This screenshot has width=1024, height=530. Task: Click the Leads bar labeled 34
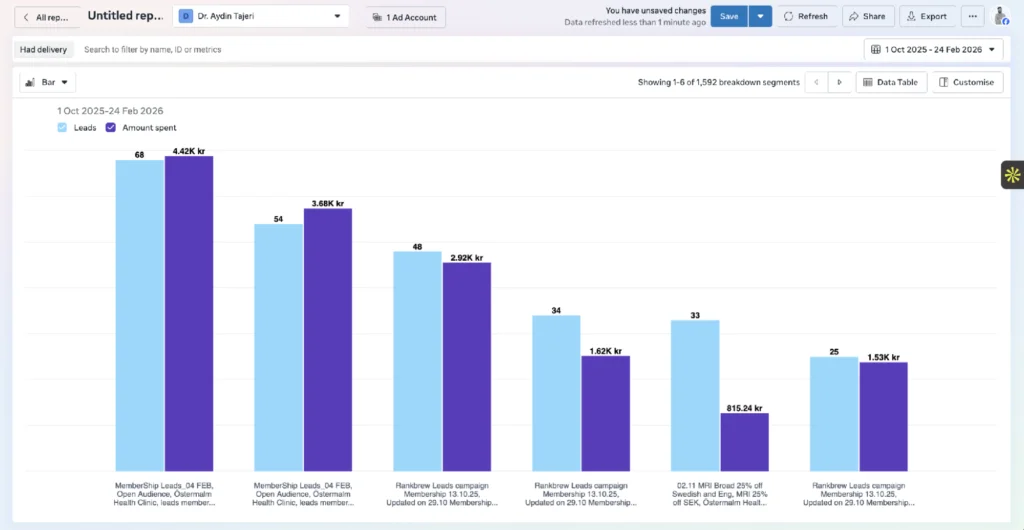[556, 393]
